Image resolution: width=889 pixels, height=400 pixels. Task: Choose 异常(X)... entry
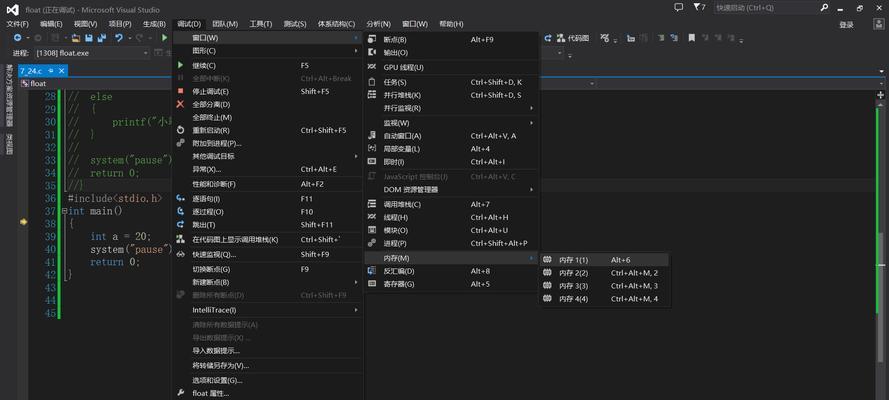tap(267, 169)
